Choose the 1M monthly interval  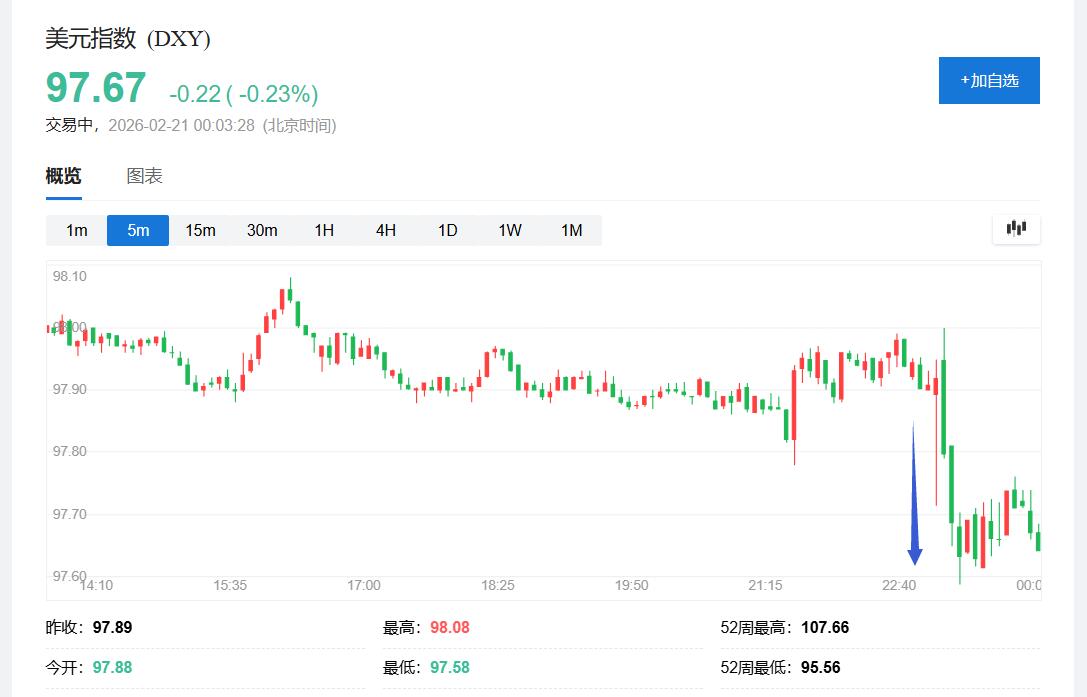[571, 230]
